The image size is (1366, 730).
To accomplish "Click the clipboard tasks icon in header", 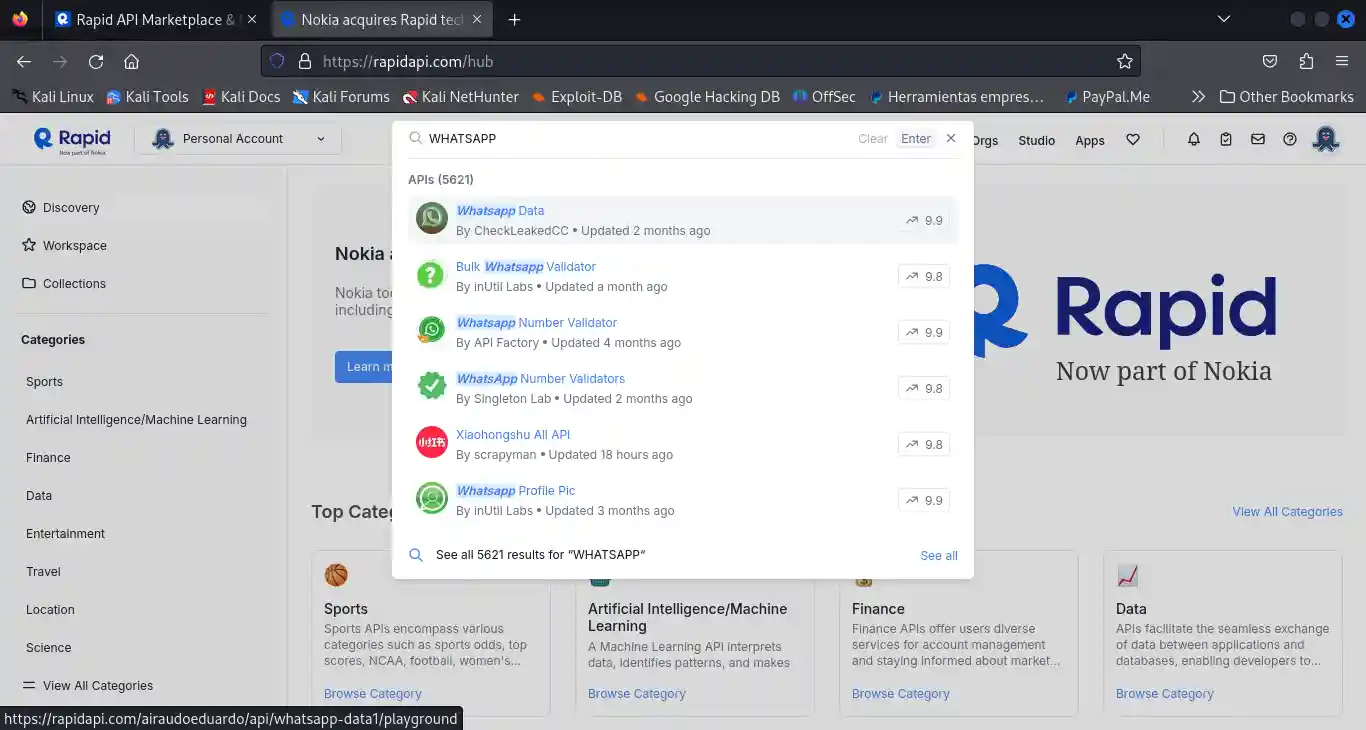I will click(1226, 140).
